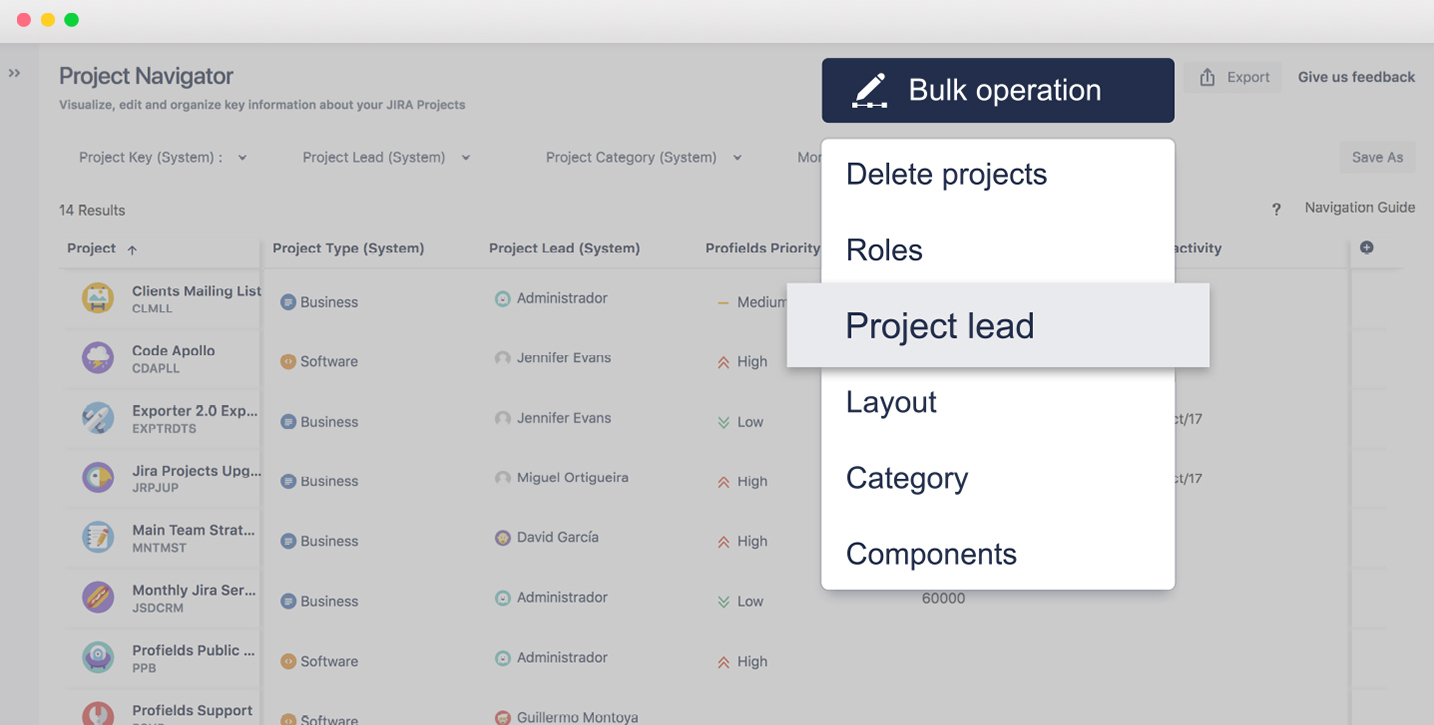This screenshot has height=725, width=1434.
Task: Click the Main Team Strat project avatar
Action: (x=98, y=538)
